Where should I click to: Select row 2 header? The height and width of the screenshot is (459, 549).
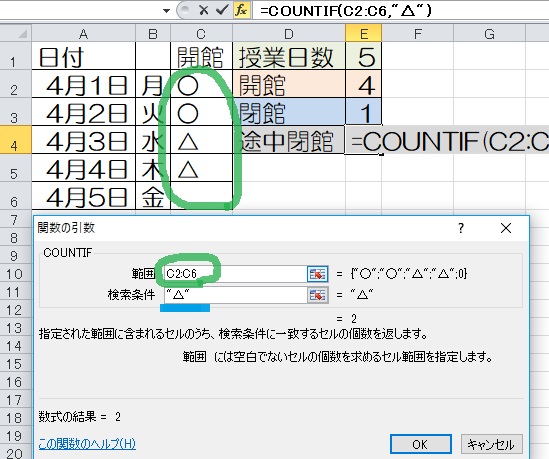(x=15, y=84)
